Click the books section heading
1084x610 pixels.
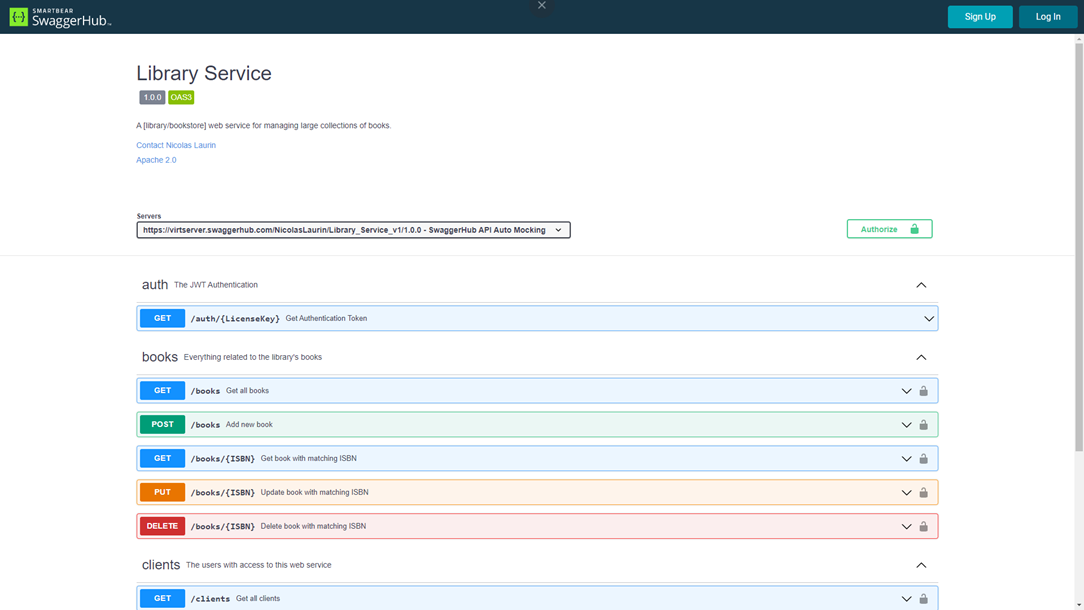tap(160, 357)
